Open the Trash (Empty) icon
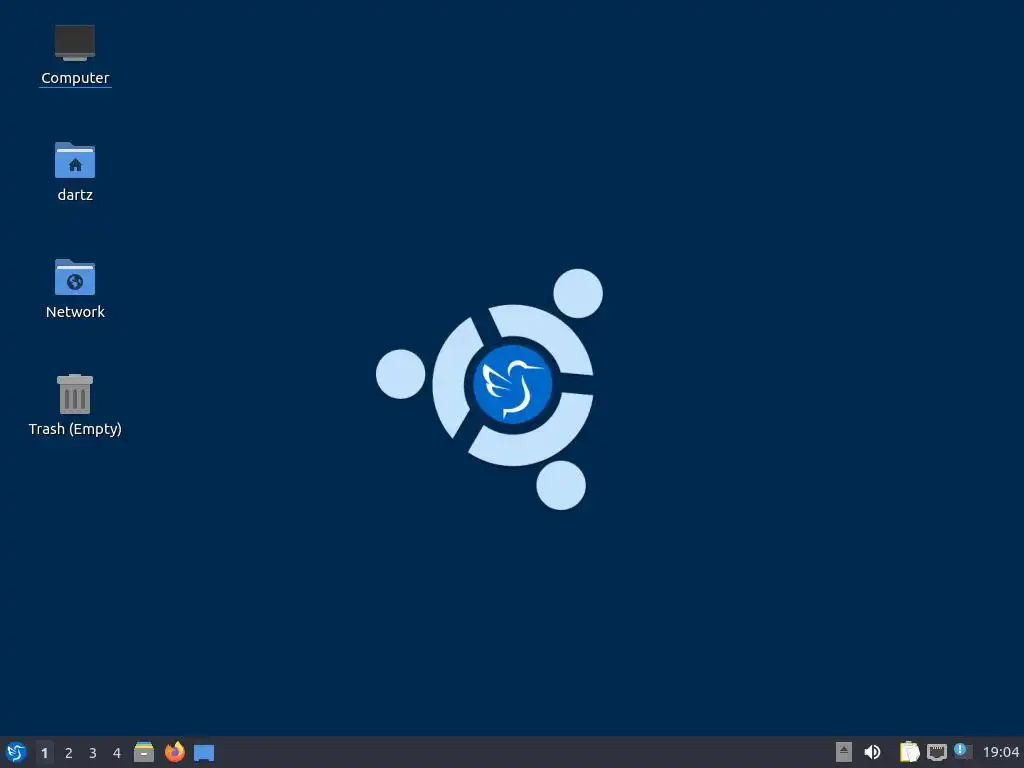 point(74,394)
